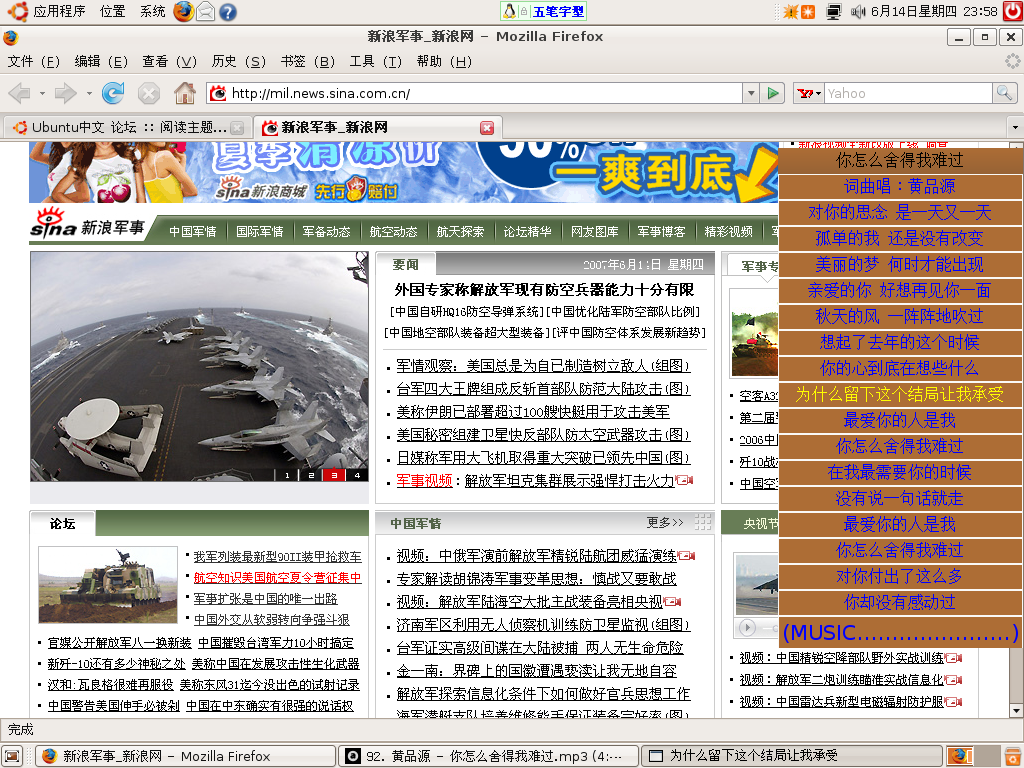1024x768 pixels.
Task: Click the 国际军情 navigation link
Action: pyautogui.click(x=259, y=231)
